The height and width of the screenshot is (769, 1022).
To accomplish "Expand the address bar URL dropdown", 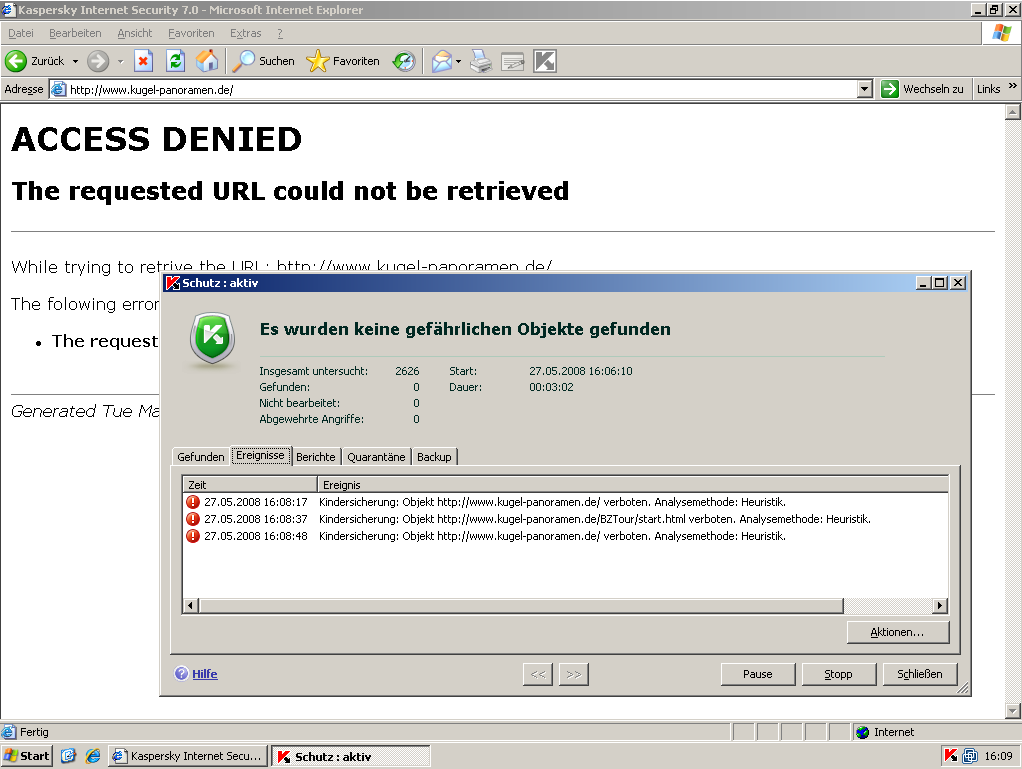I will point(865,89).
